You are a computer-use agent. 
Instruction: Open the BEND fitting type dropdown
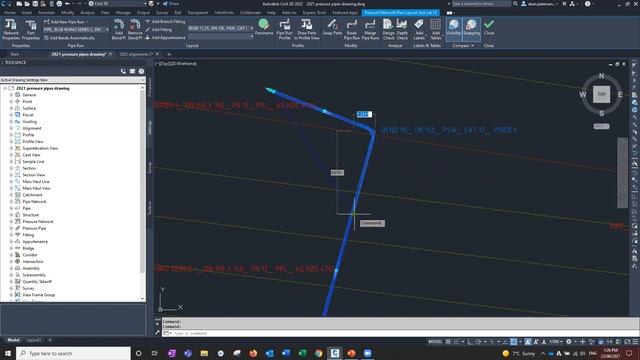tap(220, 28)
